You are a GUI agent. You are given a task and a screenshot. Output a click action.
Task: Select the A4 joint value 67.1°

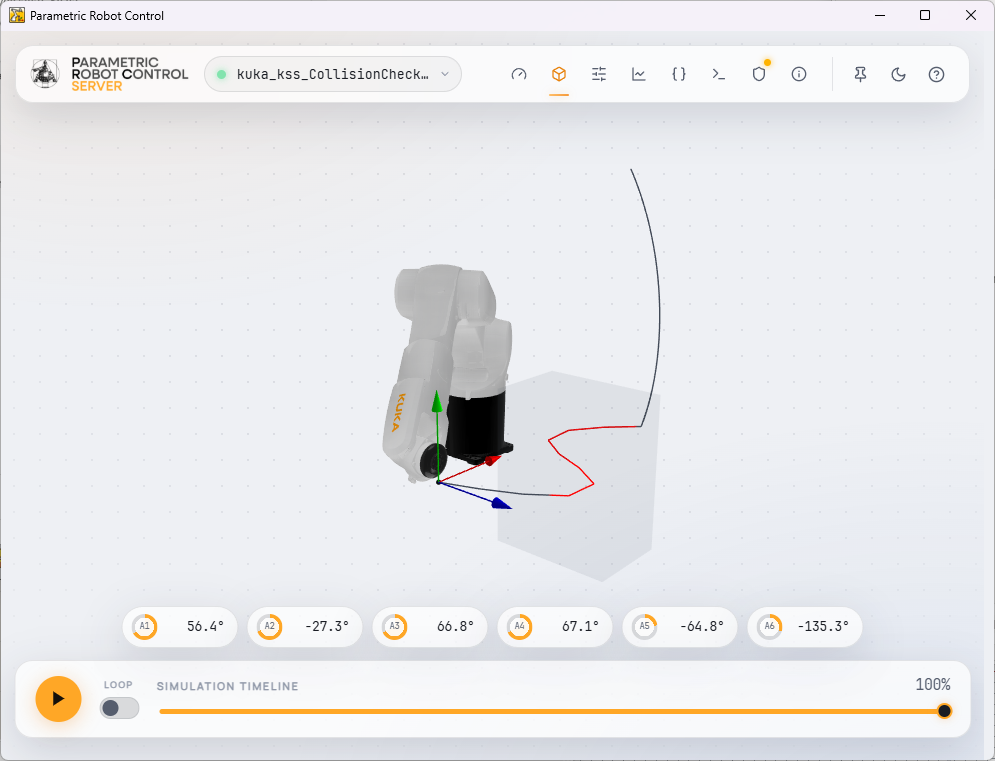click(580, 626)
